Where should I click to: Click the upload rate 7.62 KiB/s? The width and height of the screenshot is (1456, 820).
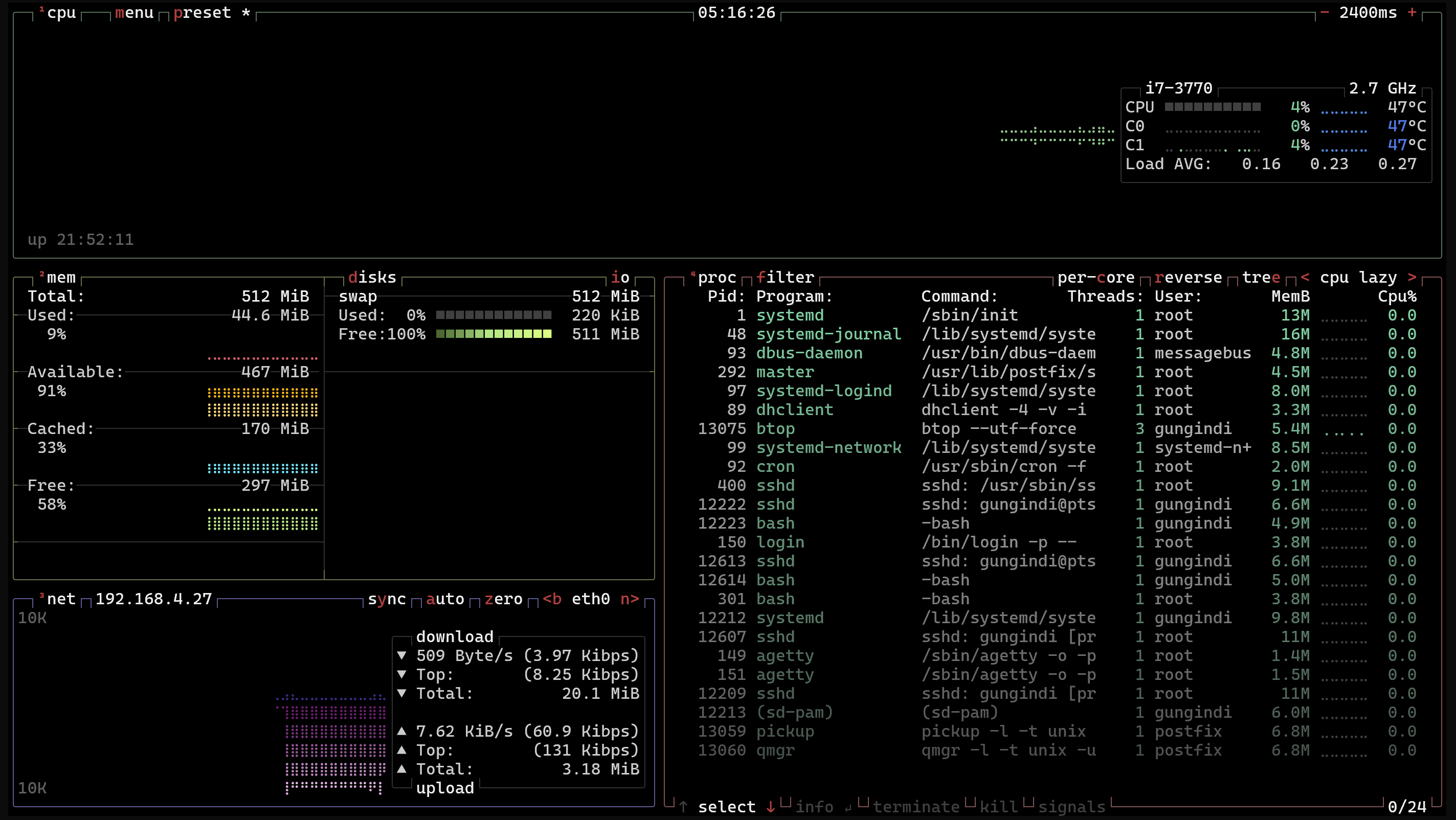coord(464,732)
